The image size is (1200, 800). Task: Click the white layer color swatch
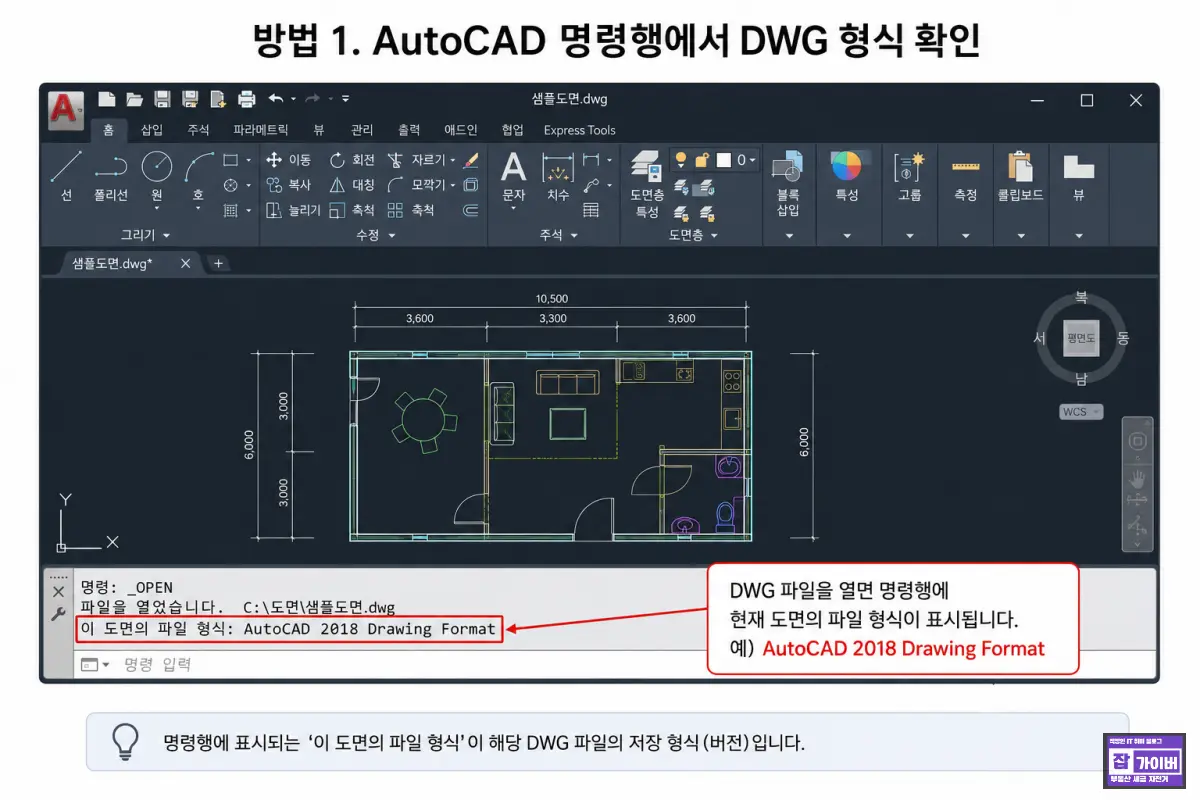click(724, 159)
